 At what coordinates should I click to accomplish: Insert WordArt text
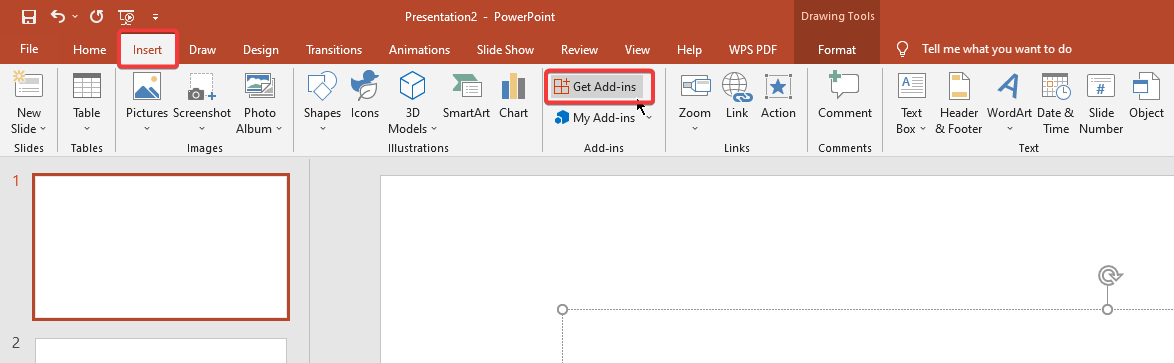(1009, 103)
